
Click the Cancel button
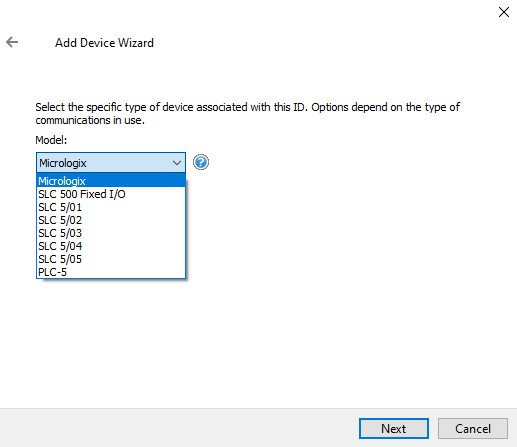tap(473, 429)
